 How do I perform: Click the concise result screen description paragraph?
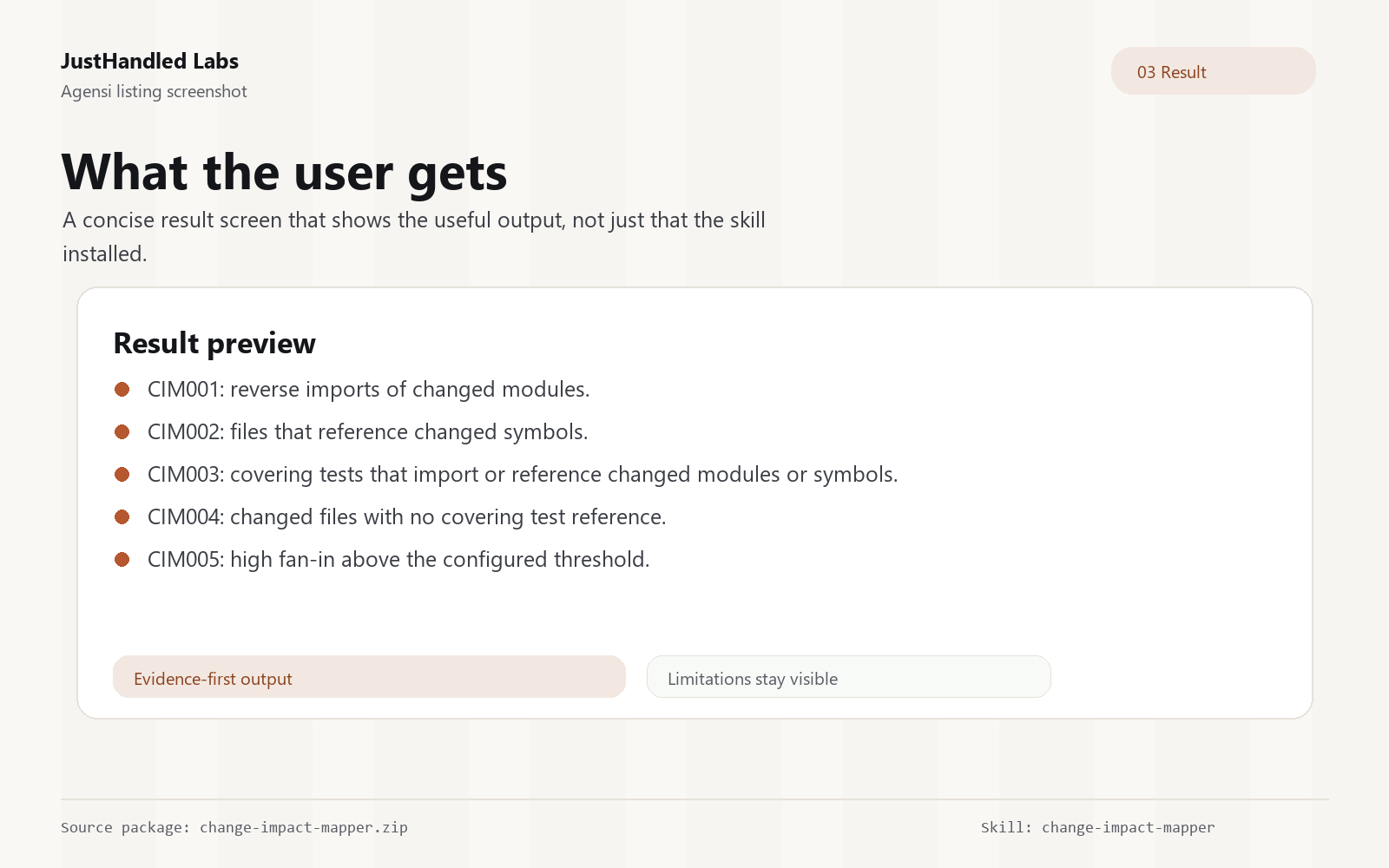click(414, 237)
